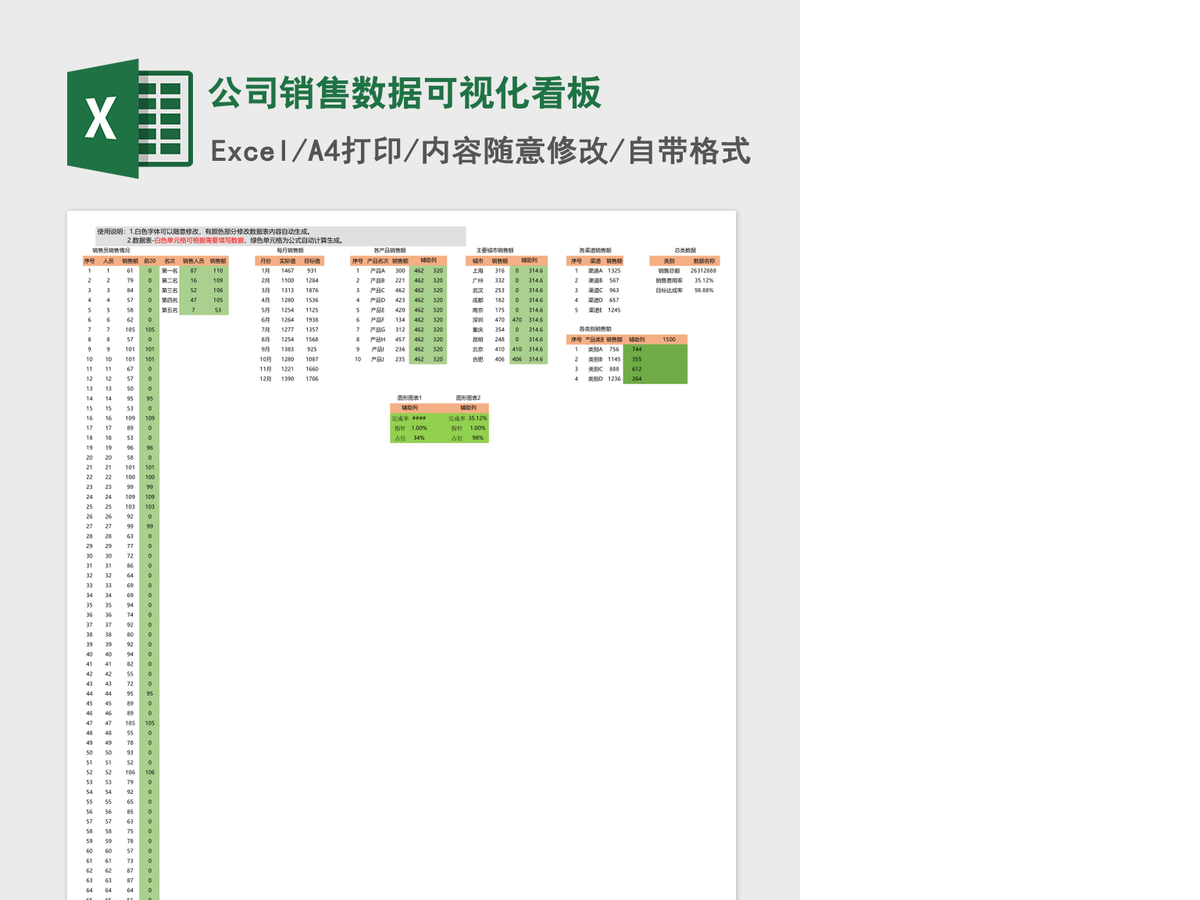Viewport: 1200px width, 900px height.
Task: Click the green Excel logo icon
Action: 130,118
